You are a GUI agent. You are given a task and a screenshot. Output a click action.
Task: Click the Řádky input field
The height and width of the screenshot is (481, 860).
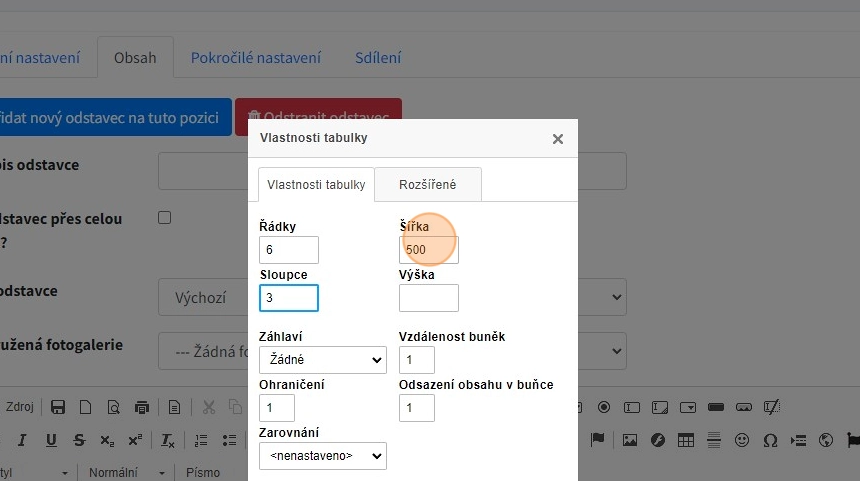pyautogui.click(x=288, y=250)
